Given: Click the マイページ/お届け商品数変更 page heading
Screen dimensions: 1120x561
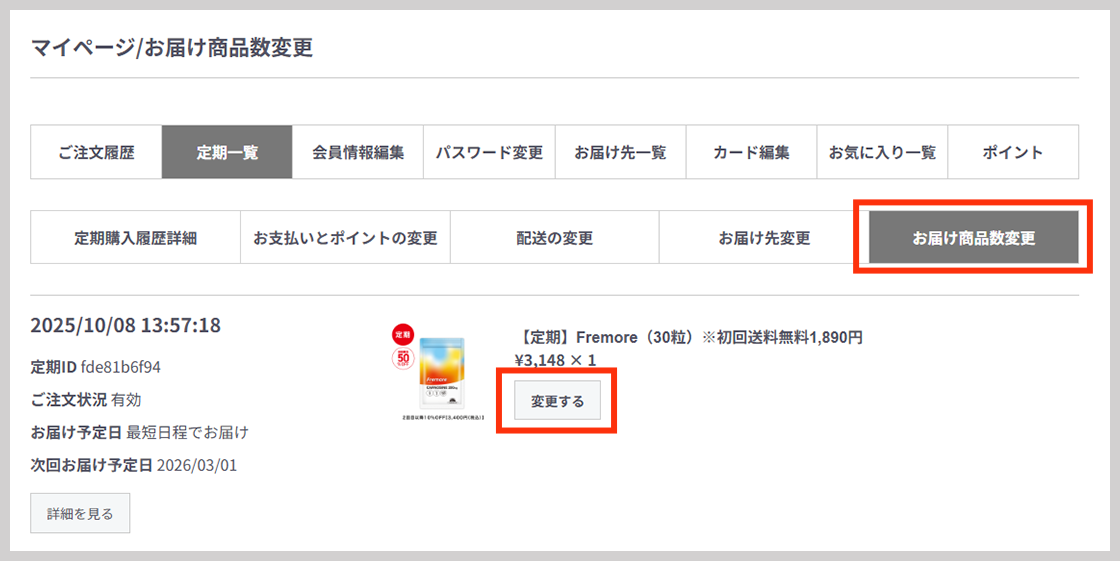Looking at the screenshot, I should pos(172,47).
